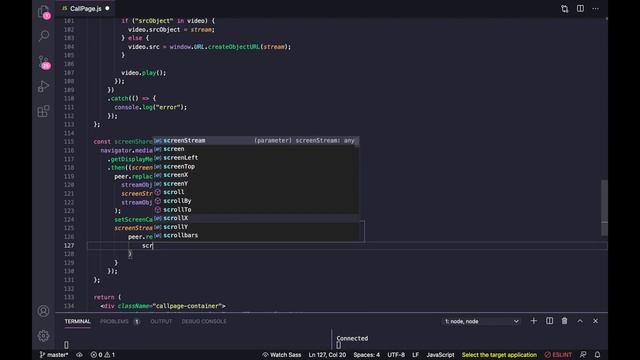Image resolution: width=640 pixels, height=360 pixels.
Task: Close the terminal panel
Action: pyautogui.click(x=596, y=321)
